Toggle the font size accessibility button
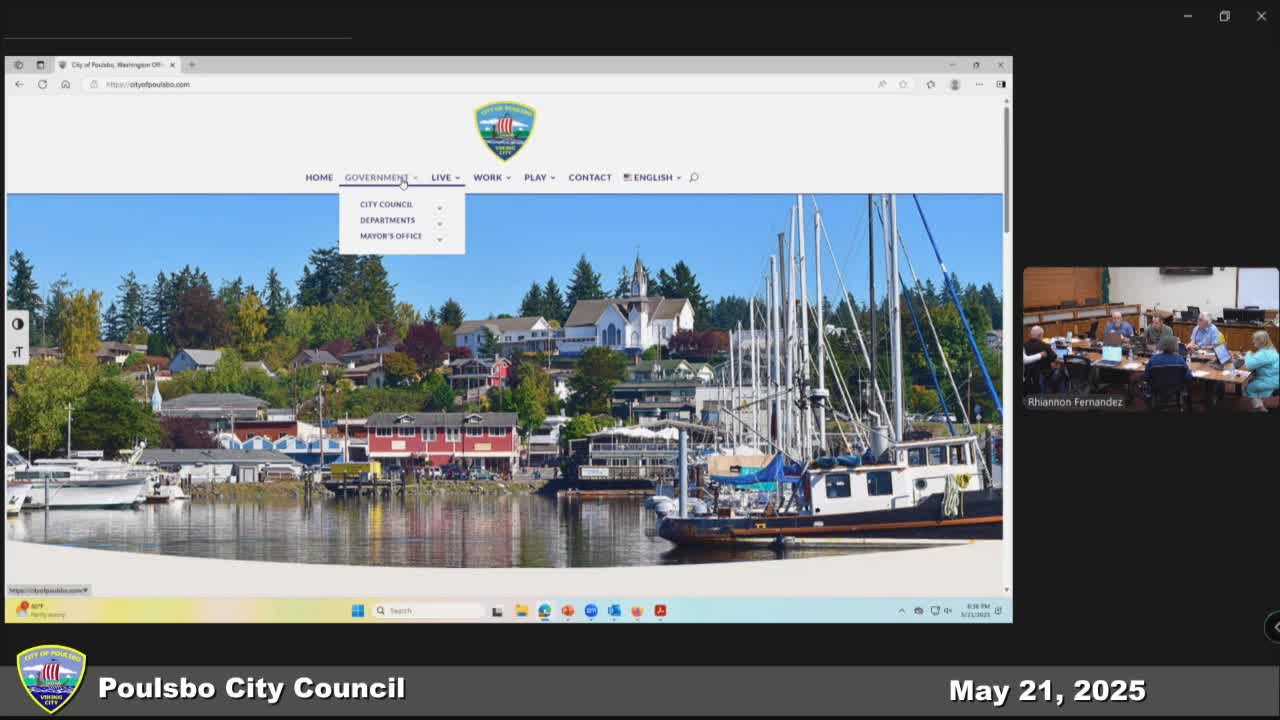 (x=17, y=352)
